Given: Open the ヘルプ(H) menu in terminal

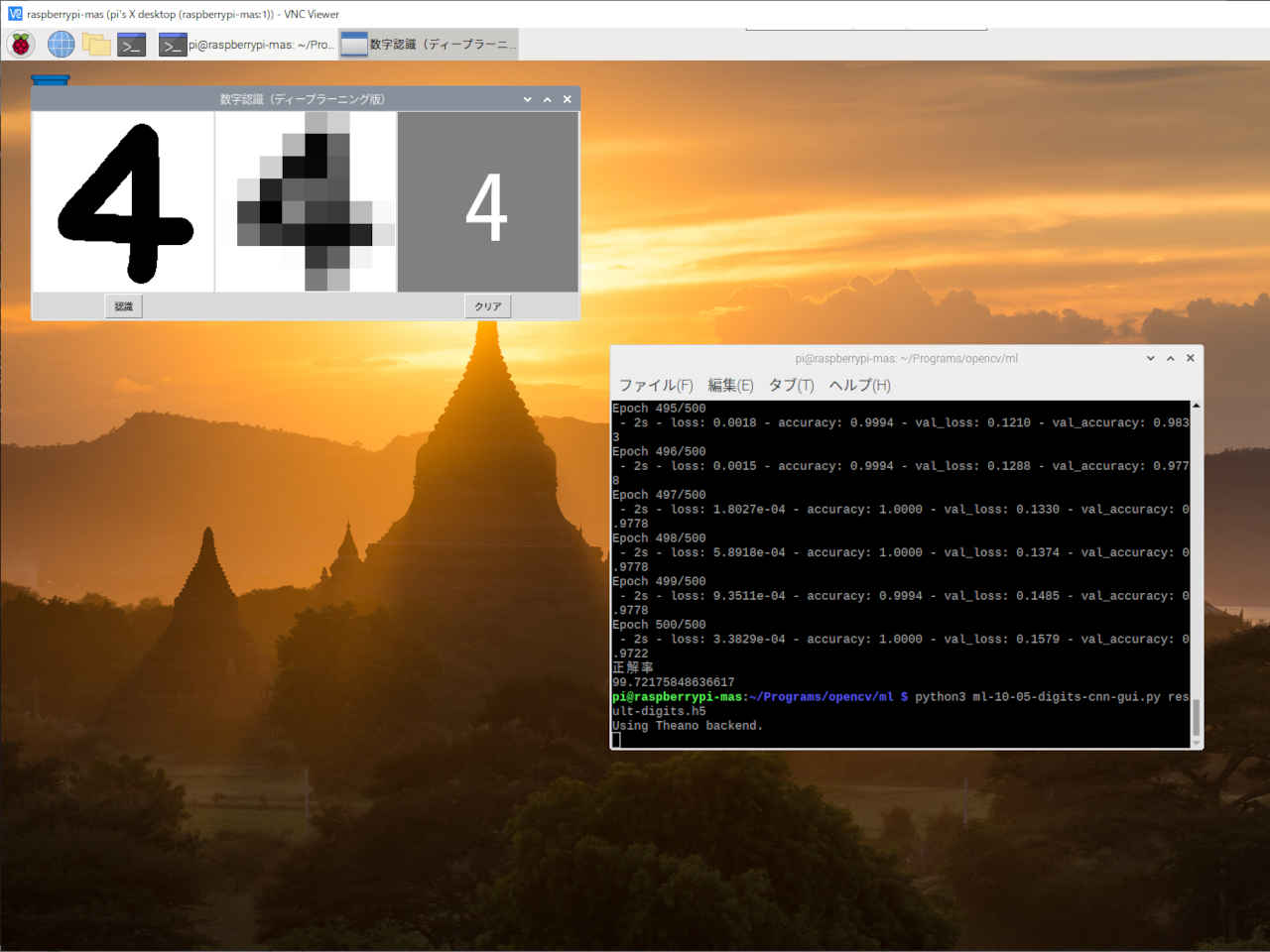Looking at the screenshot, I should [859, 385].
